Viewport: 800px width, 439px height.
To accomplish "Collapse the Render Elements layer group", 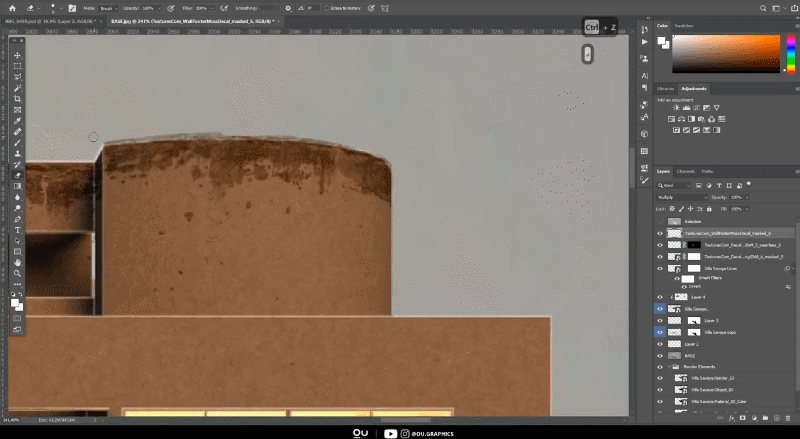I will pyautogui.click(x=670, y=367).
